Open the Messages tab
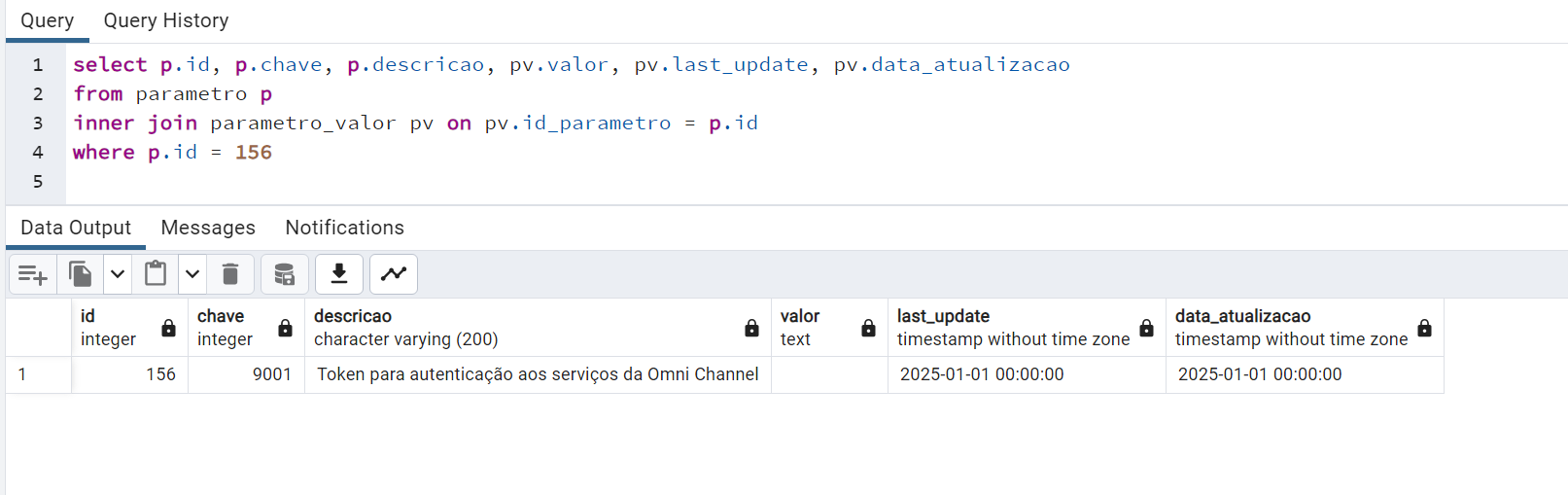This screenshot has height=495, width=1568. click(208, 228)
